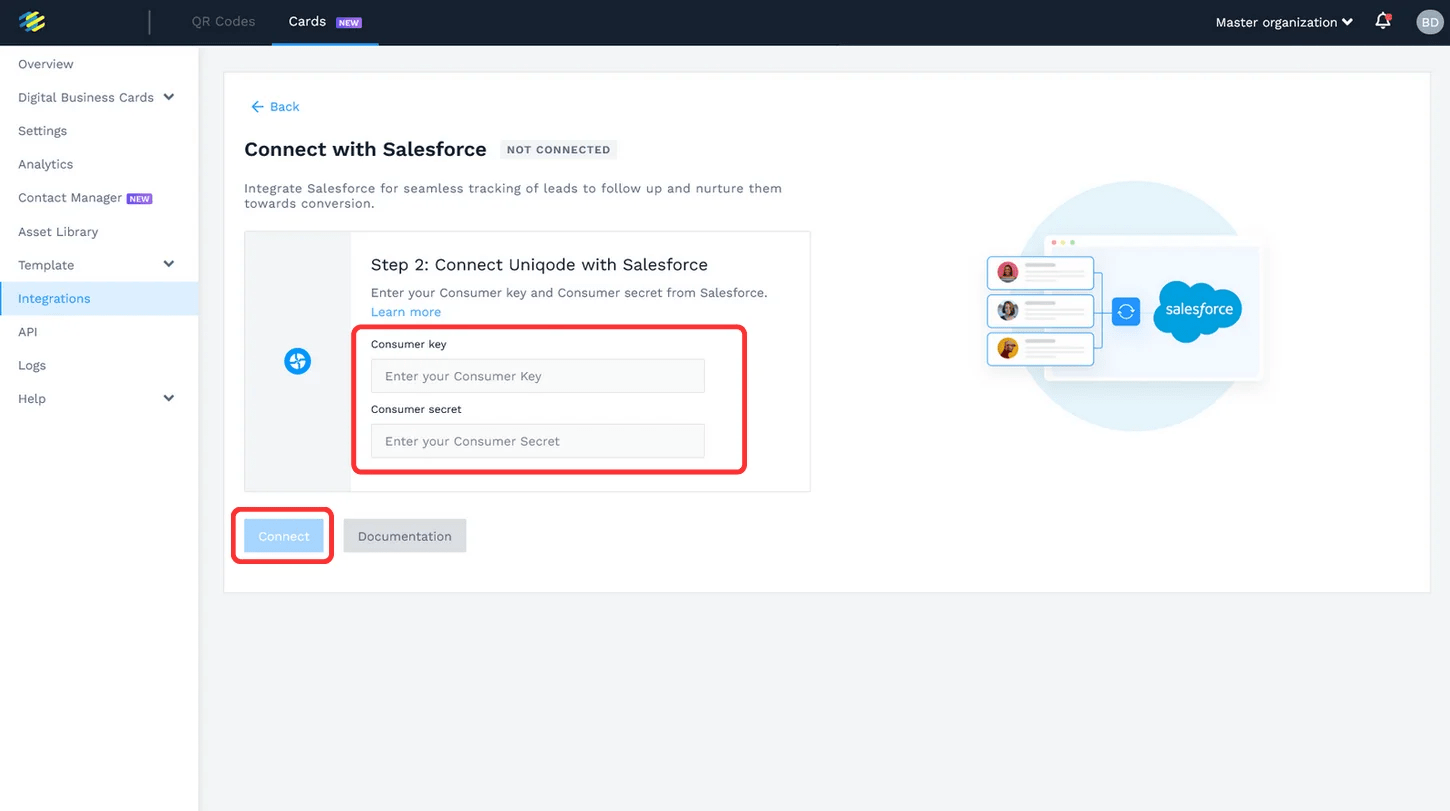Click the Consumer key input field

[537, 375]
